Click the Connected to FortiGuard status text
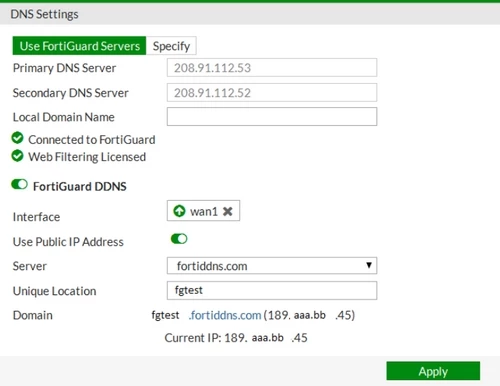 tap(92, 140)
